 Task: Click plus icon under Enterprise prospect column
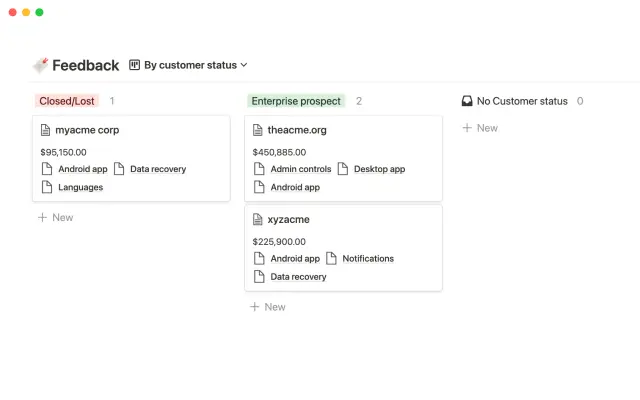[x=255, y=307]
